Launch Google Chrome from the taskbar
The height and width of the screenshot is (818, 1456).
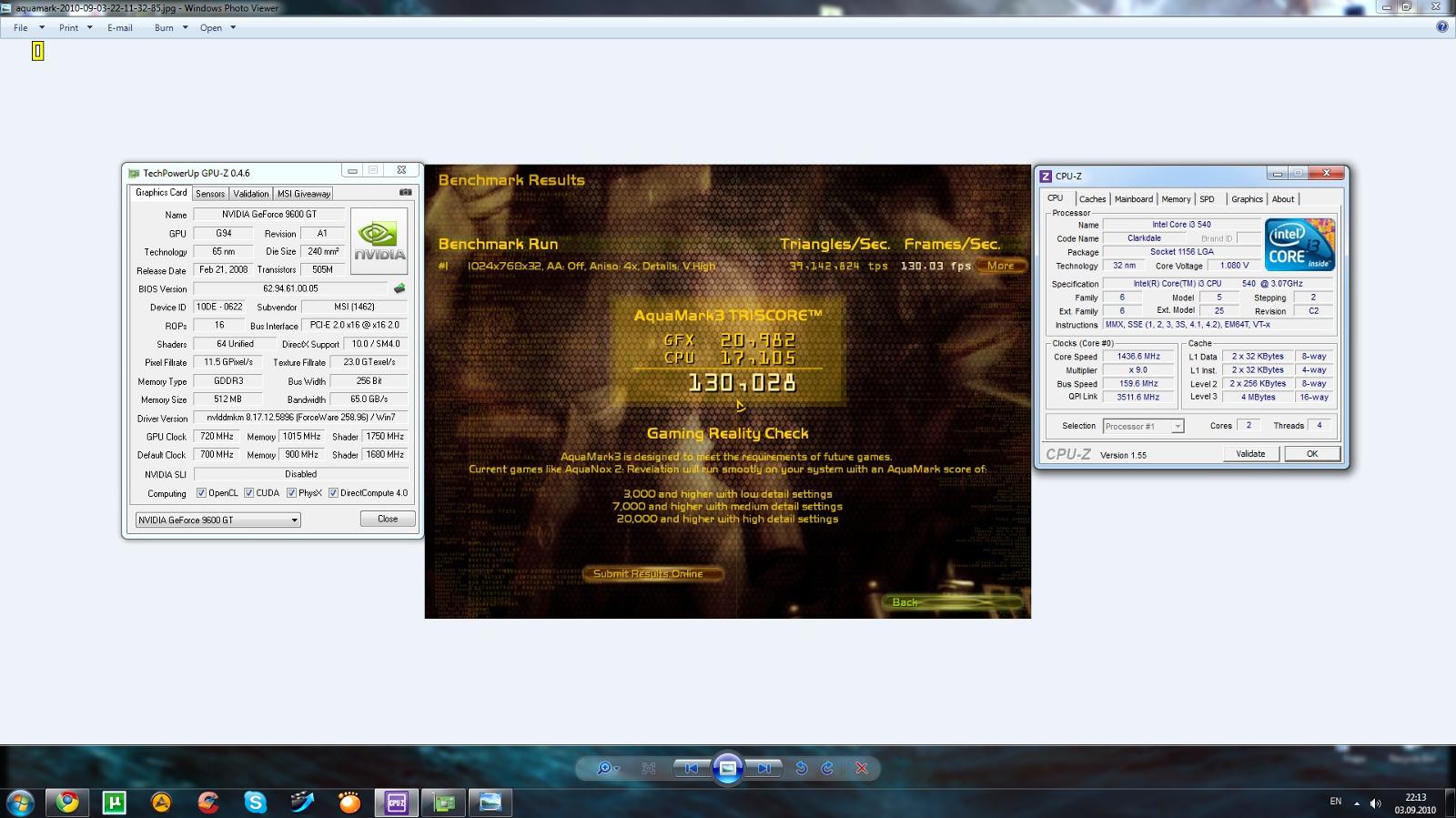(67, 803)
